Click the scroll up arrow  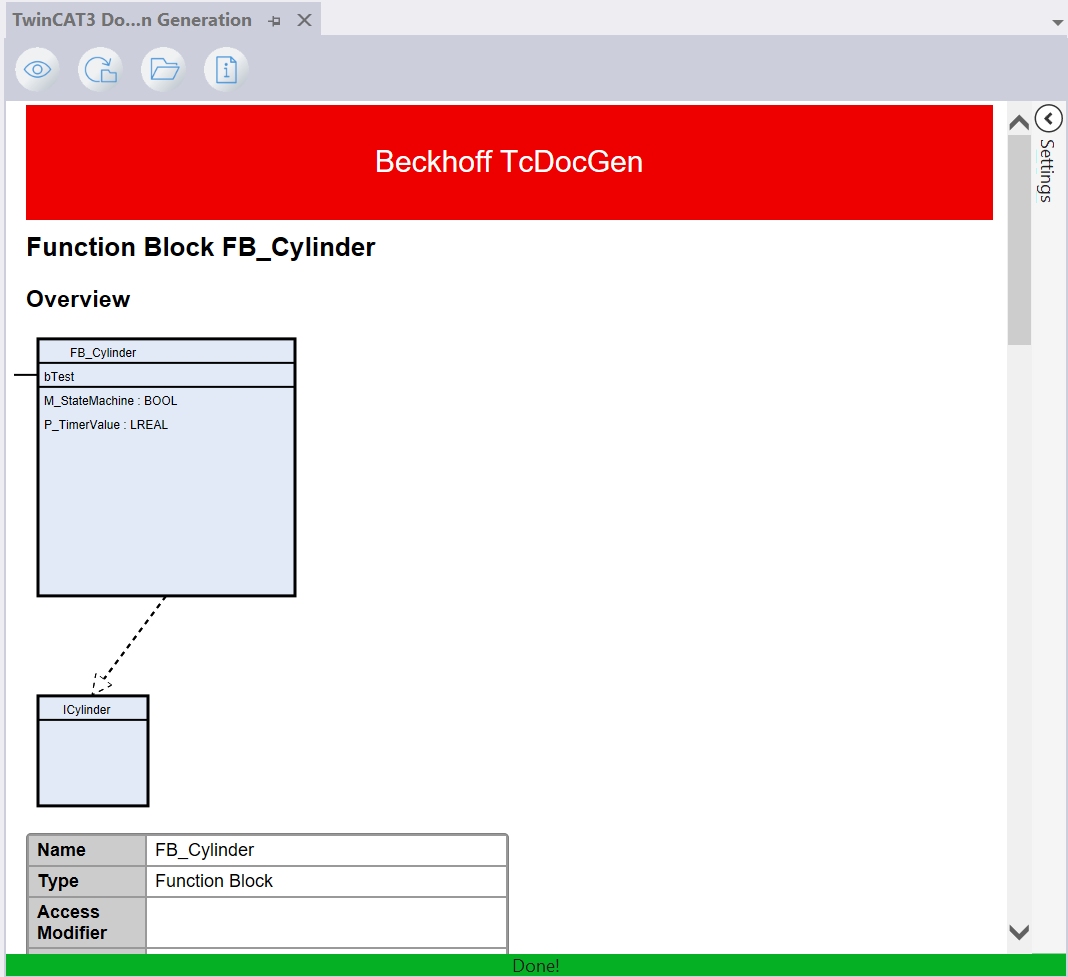tap(1019, 123)
